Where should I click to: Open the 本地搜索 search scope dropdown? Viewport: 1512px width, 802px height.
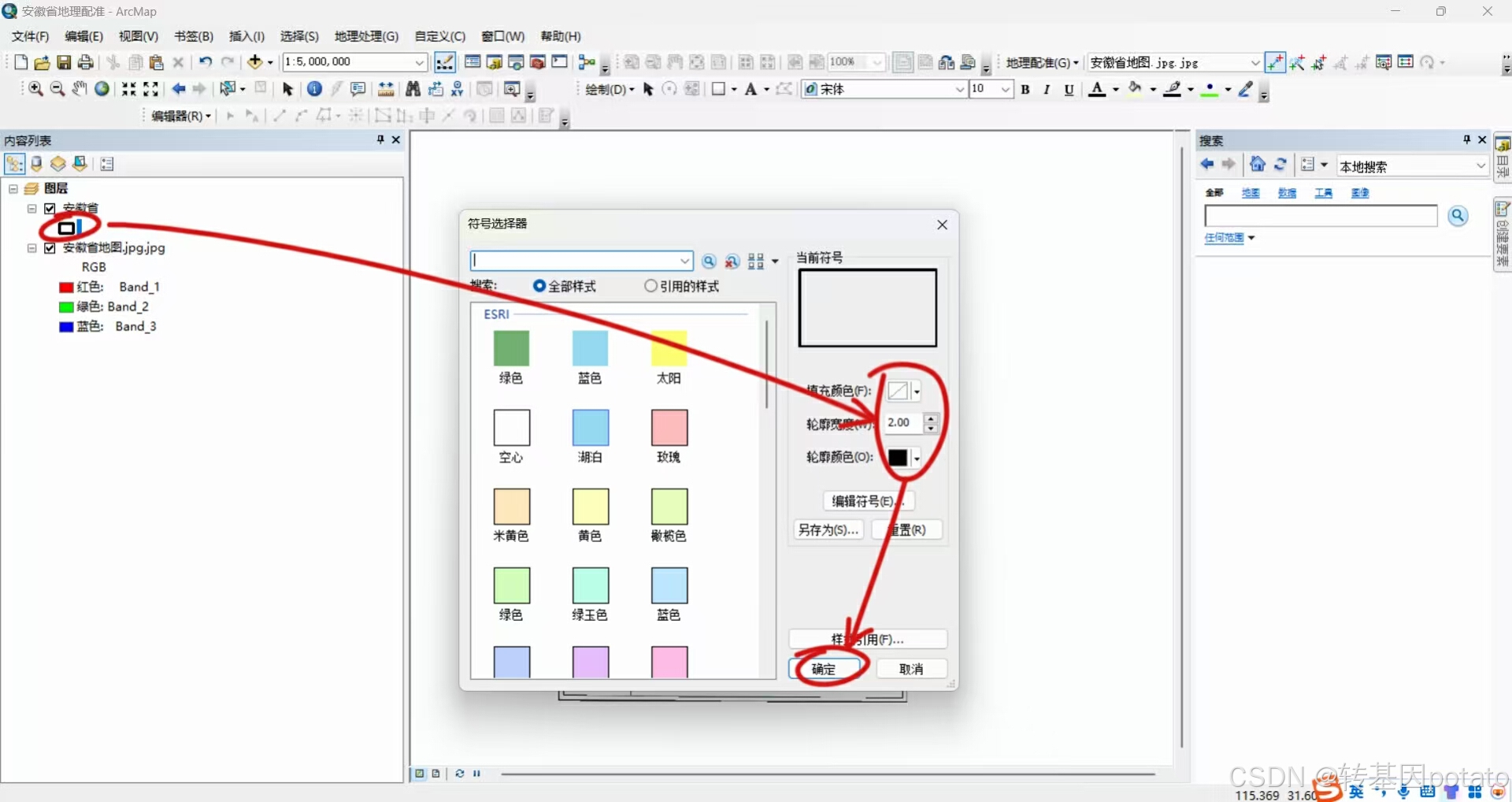(1480, 166)
